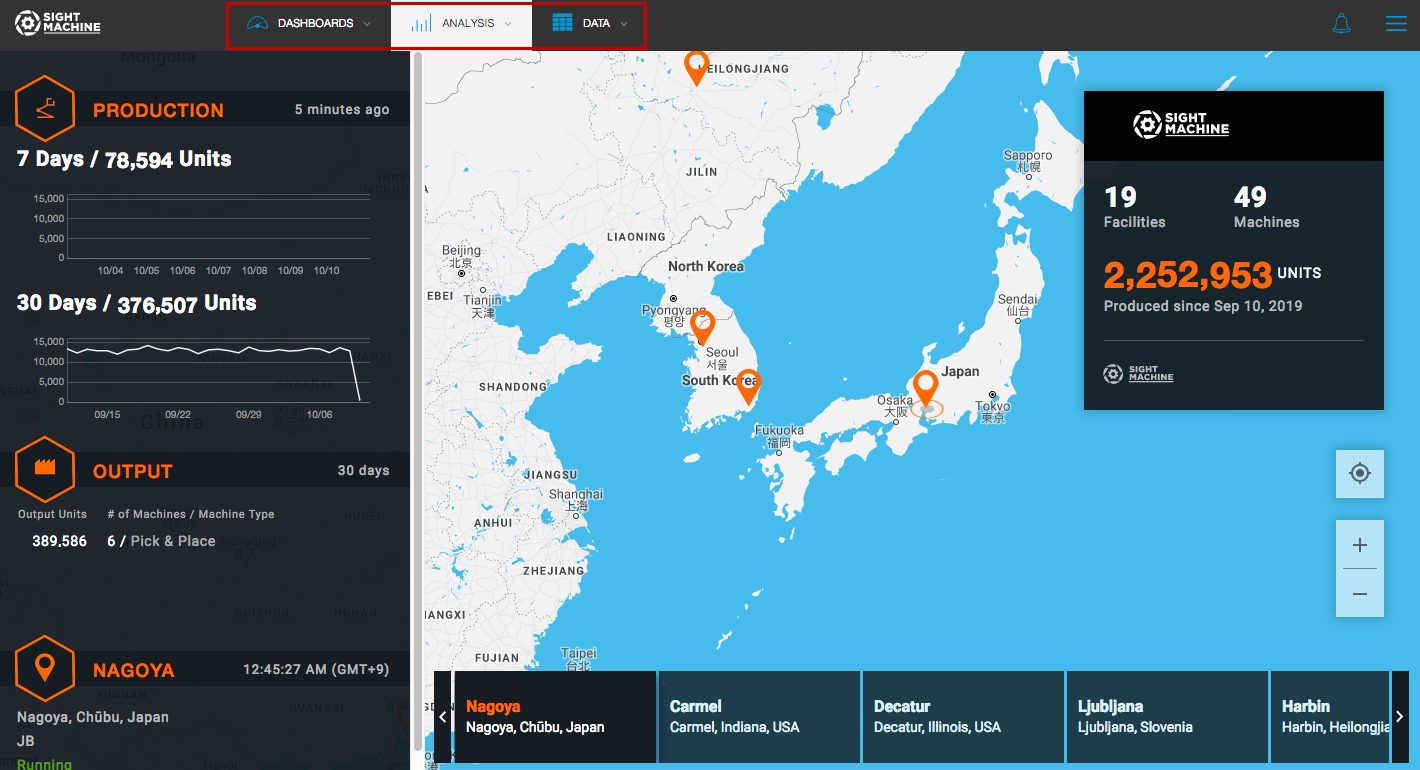Click the "Output Units" column label
This screenshot has width=1420, height=770.
(52, 514)
